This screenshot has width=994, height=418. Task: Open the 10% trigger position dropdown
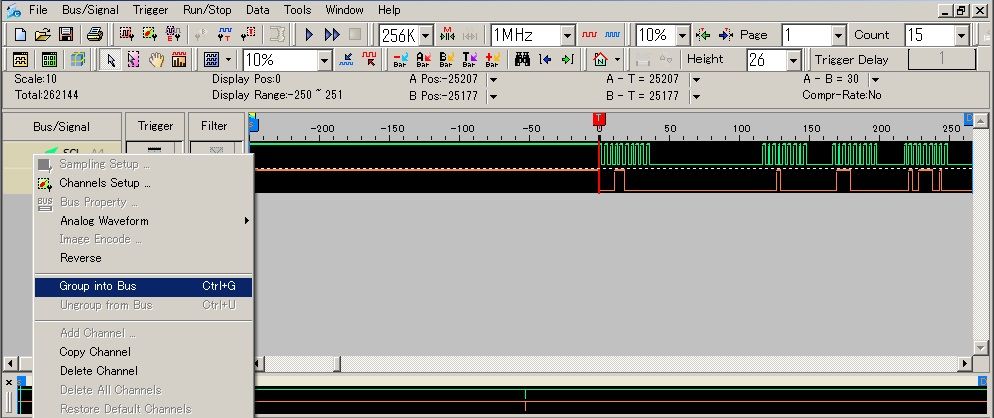coord(682,35)
